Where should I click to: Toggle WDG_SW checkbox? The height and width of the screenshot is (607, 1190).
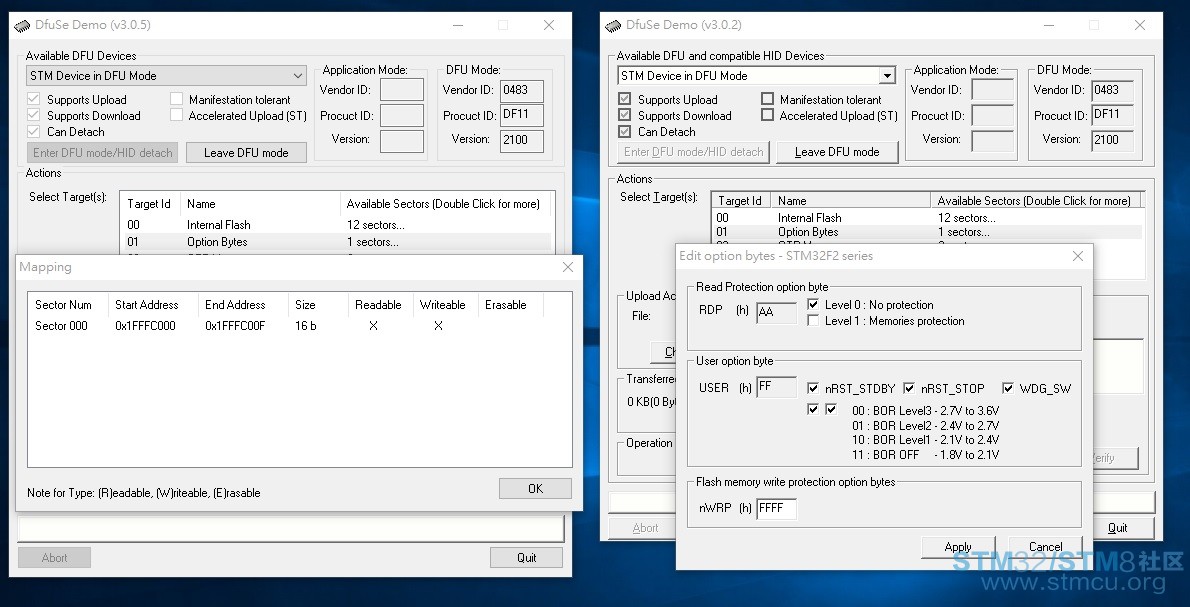(x=1008, y=388)
